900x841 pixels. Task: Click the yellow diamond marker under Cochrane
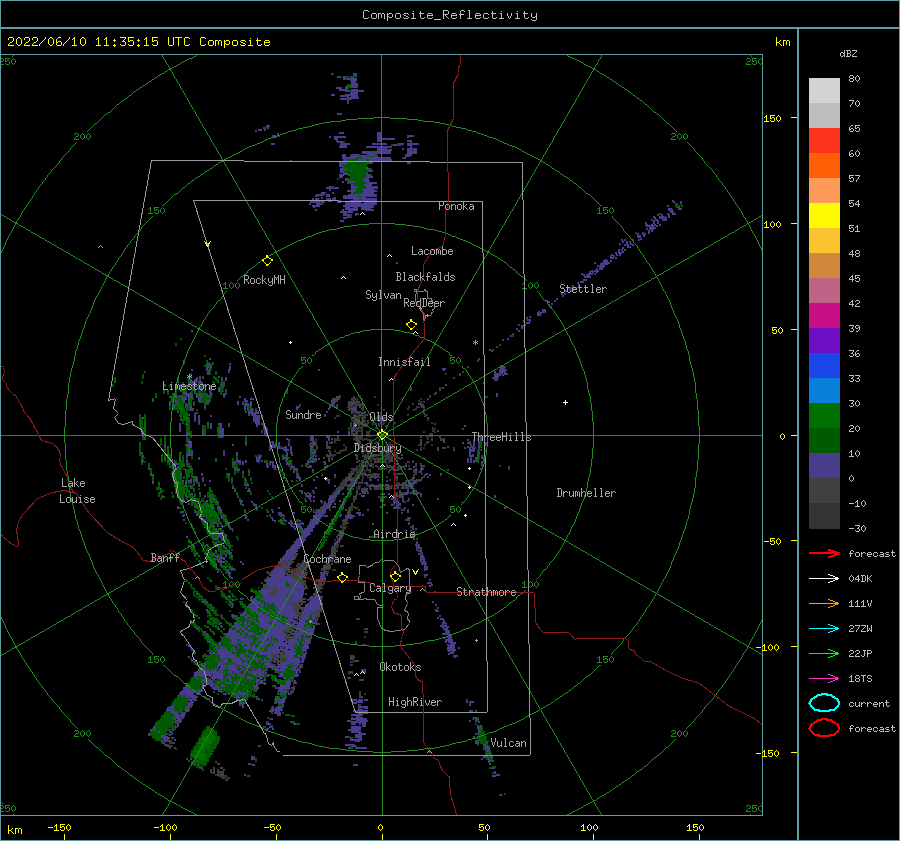pyautogui.click(x=343, y=577)
